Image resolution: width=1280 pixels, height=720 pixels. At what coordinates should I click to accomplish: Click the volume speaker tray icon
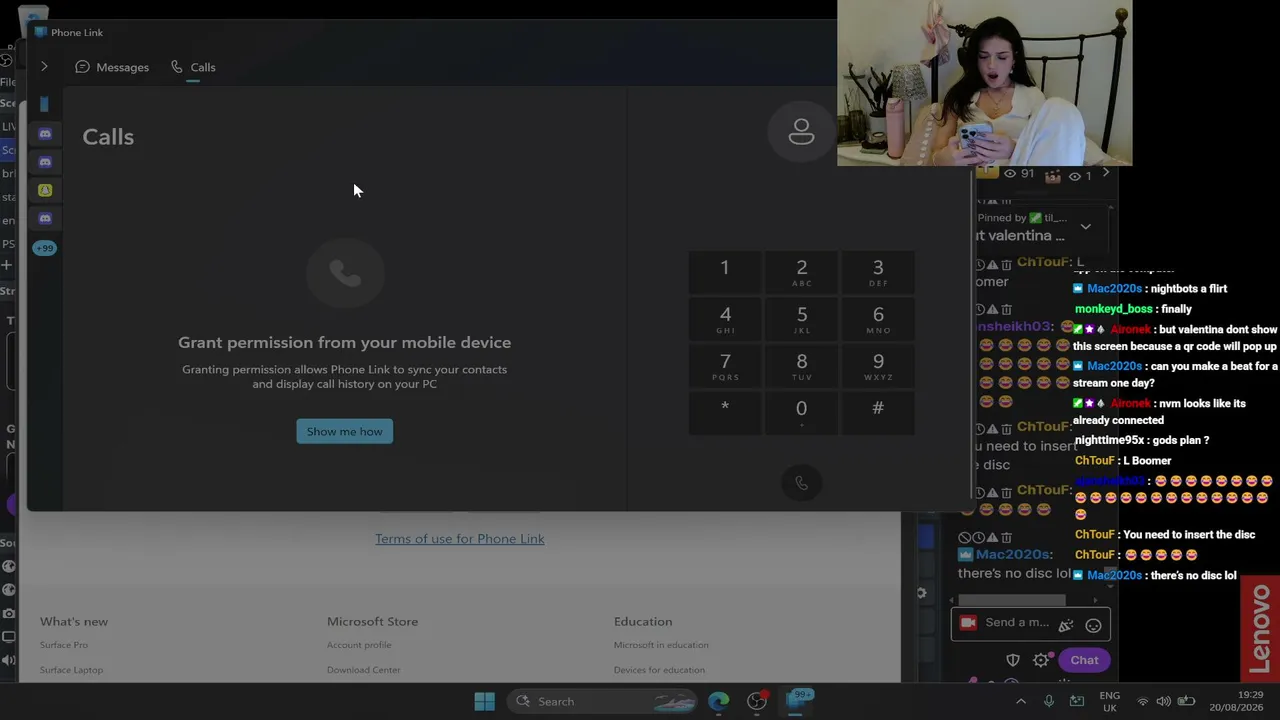coord(1163,701)
